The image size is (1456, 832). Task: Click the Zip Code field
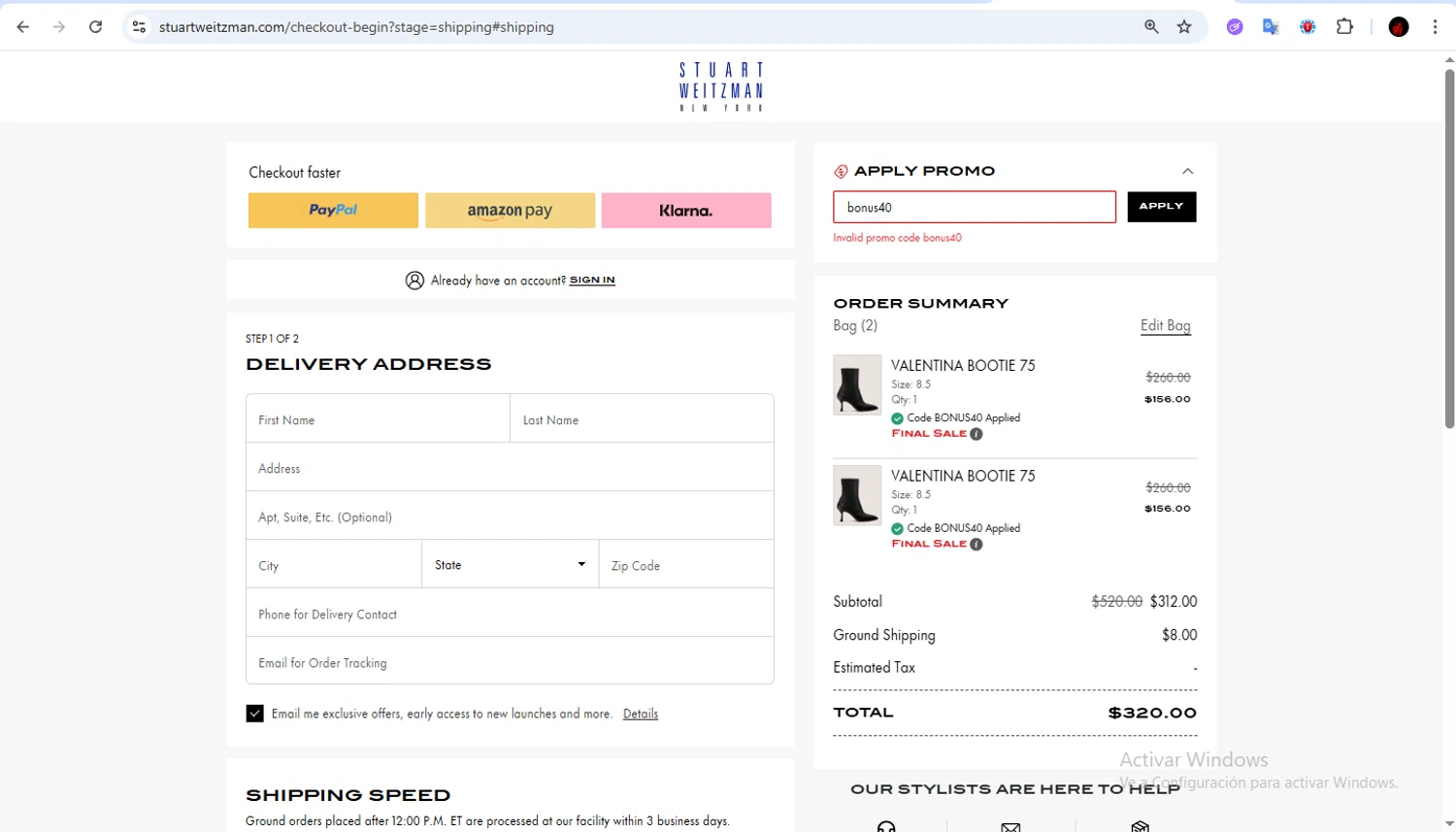pos(686,564)
